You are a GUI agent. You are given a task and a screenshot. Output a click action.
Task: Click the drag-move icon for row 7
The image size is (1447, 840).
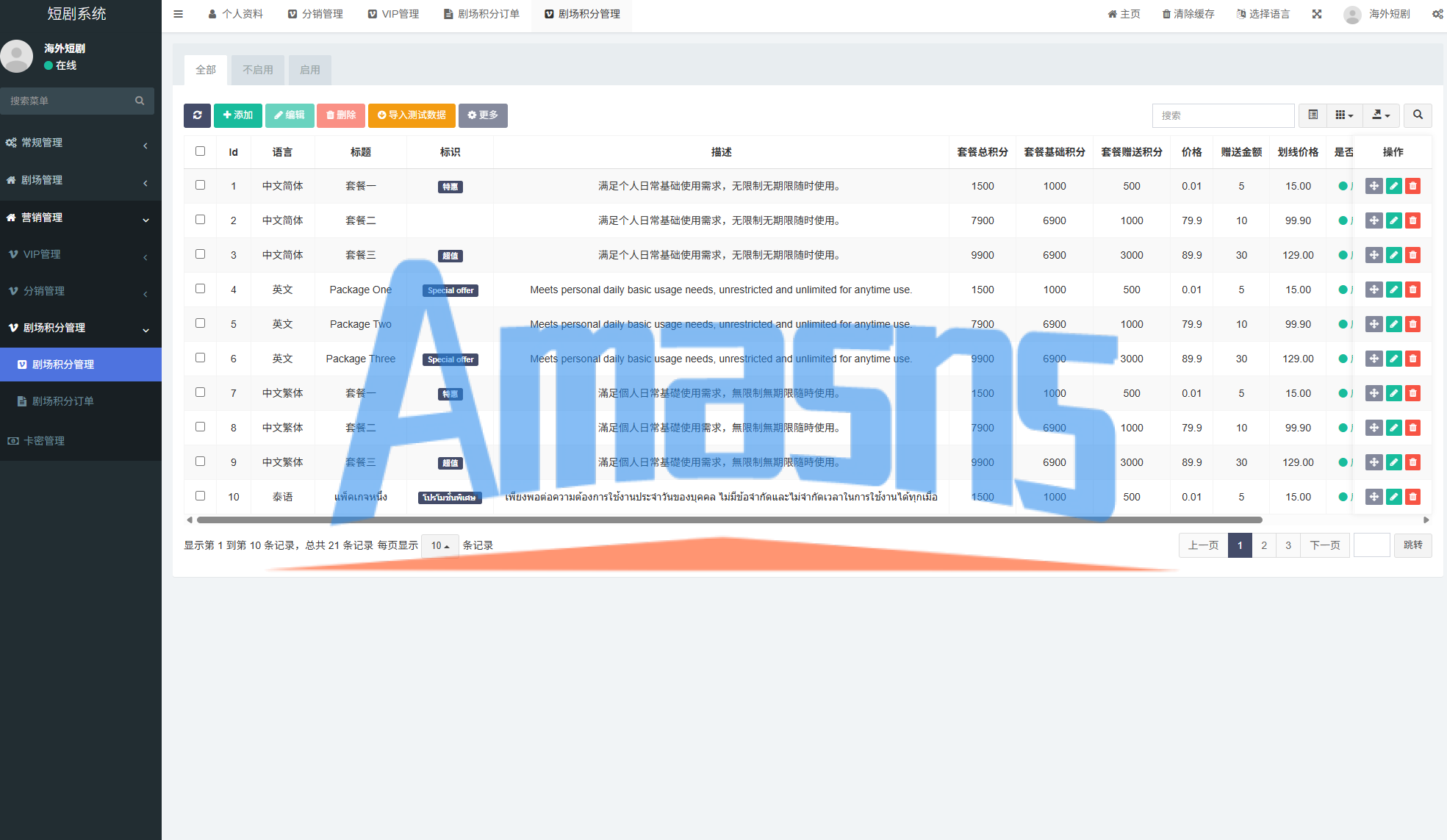click(1374, 393)
